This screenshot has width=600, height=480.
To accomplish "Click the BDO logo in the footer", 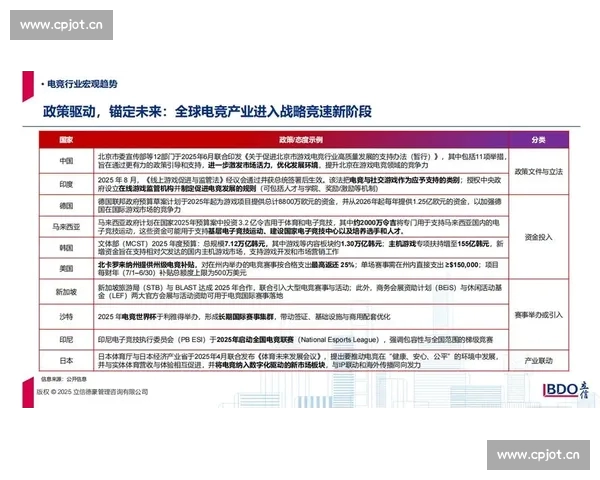I will pos(566,390).
